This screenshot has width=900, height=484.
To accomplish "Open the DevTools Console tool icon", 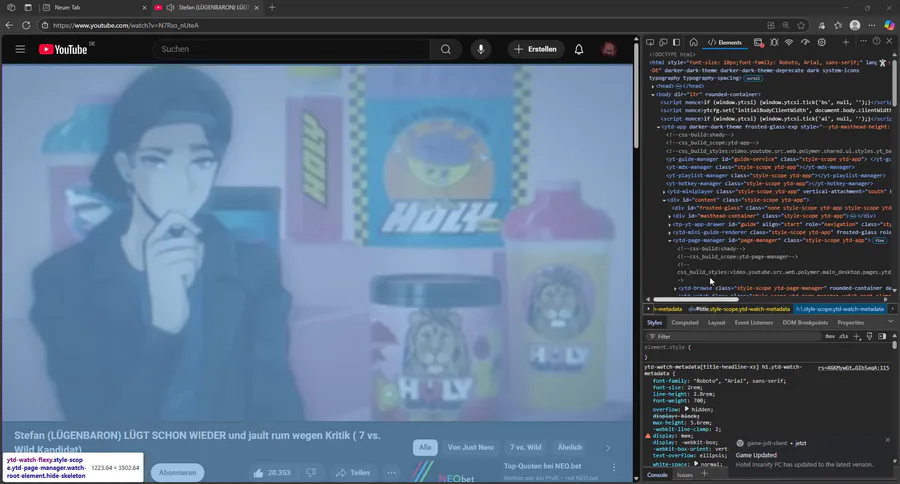I will click(758, 42).
